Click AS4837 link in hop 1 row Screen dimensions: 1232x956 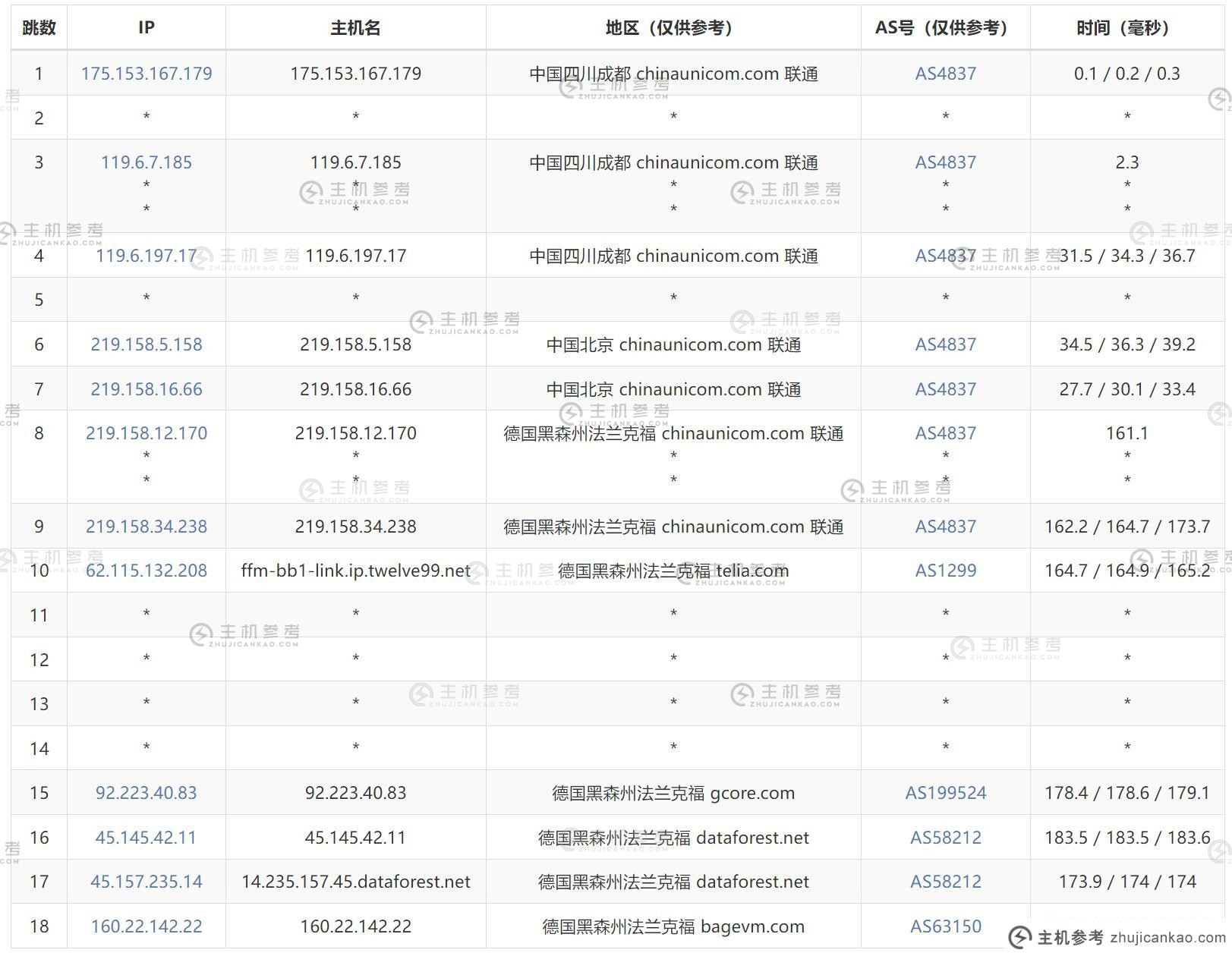(946, 74)
